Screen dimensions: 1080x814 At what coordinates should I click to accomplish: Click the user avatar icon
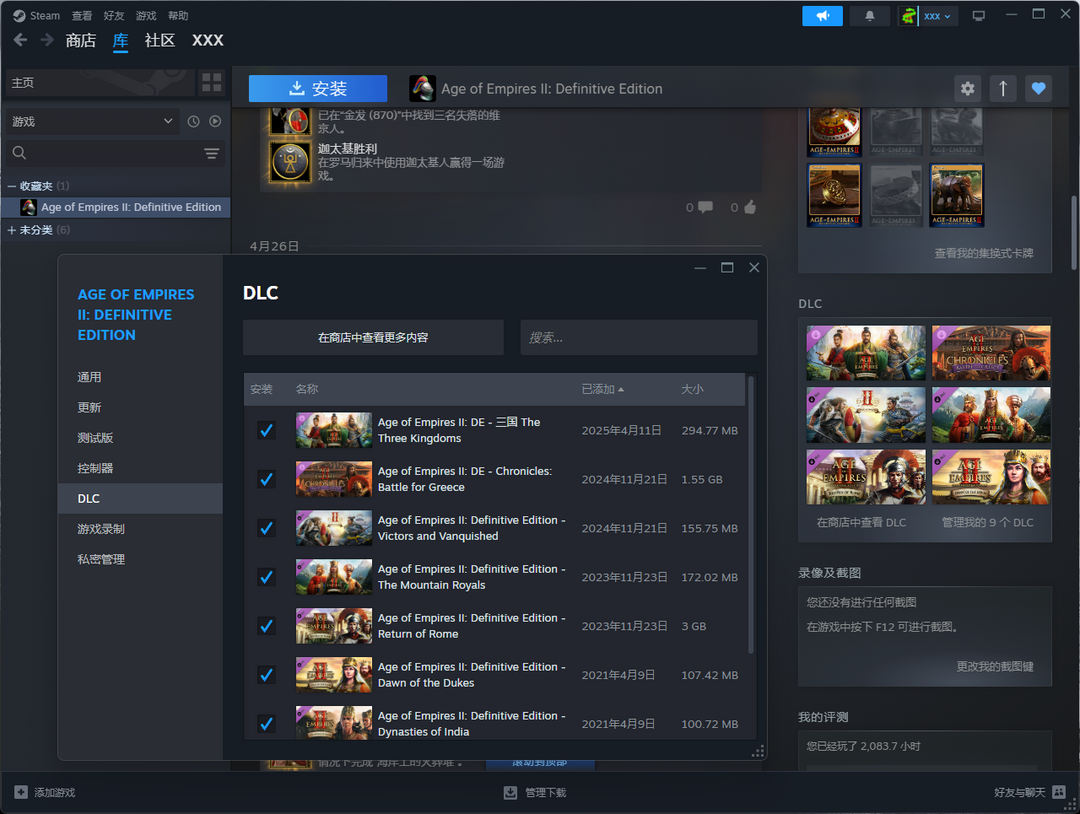click(908, 16)
